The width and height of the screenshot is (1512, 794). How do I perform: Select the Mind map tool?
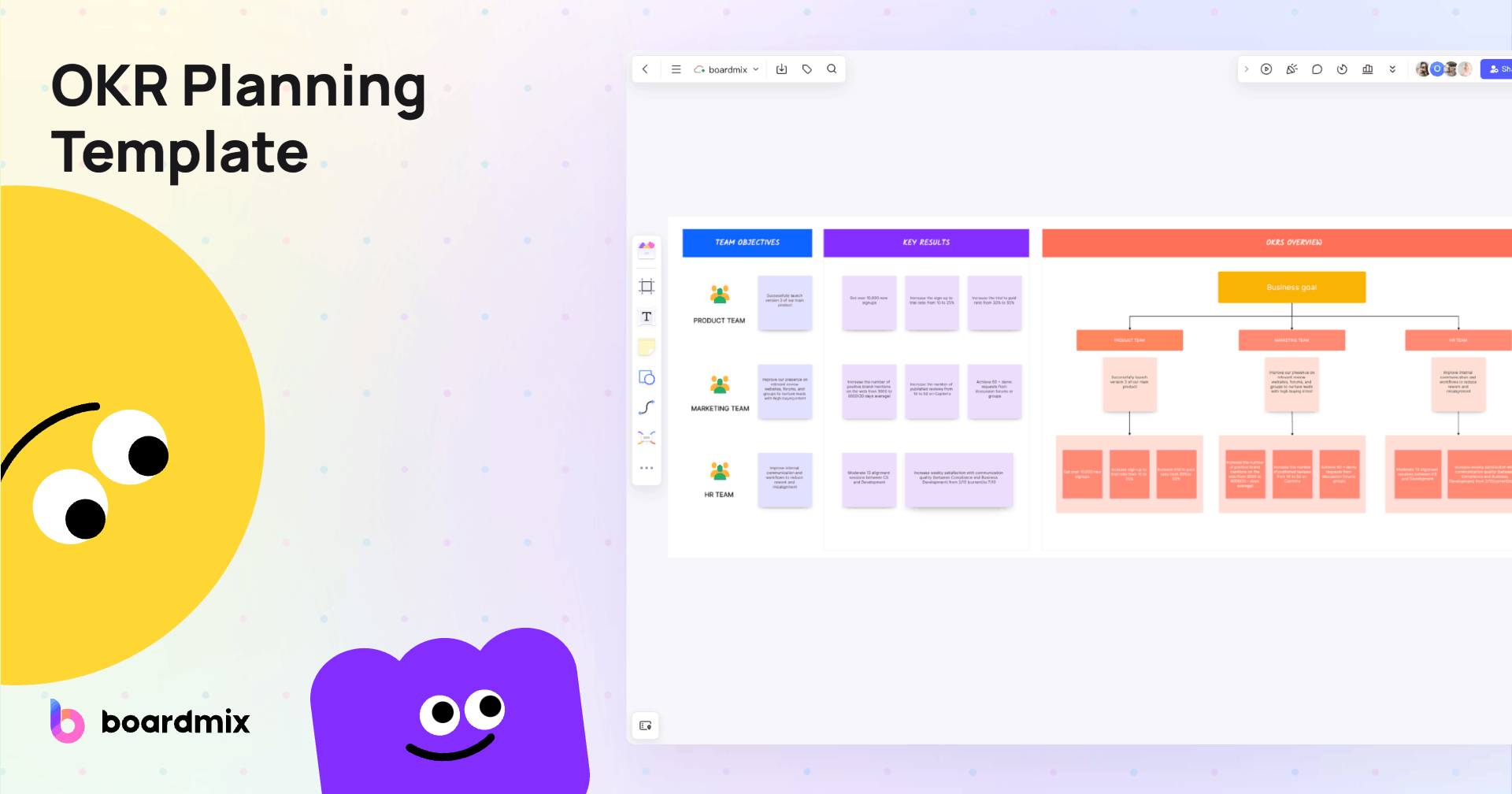[647, 437]
